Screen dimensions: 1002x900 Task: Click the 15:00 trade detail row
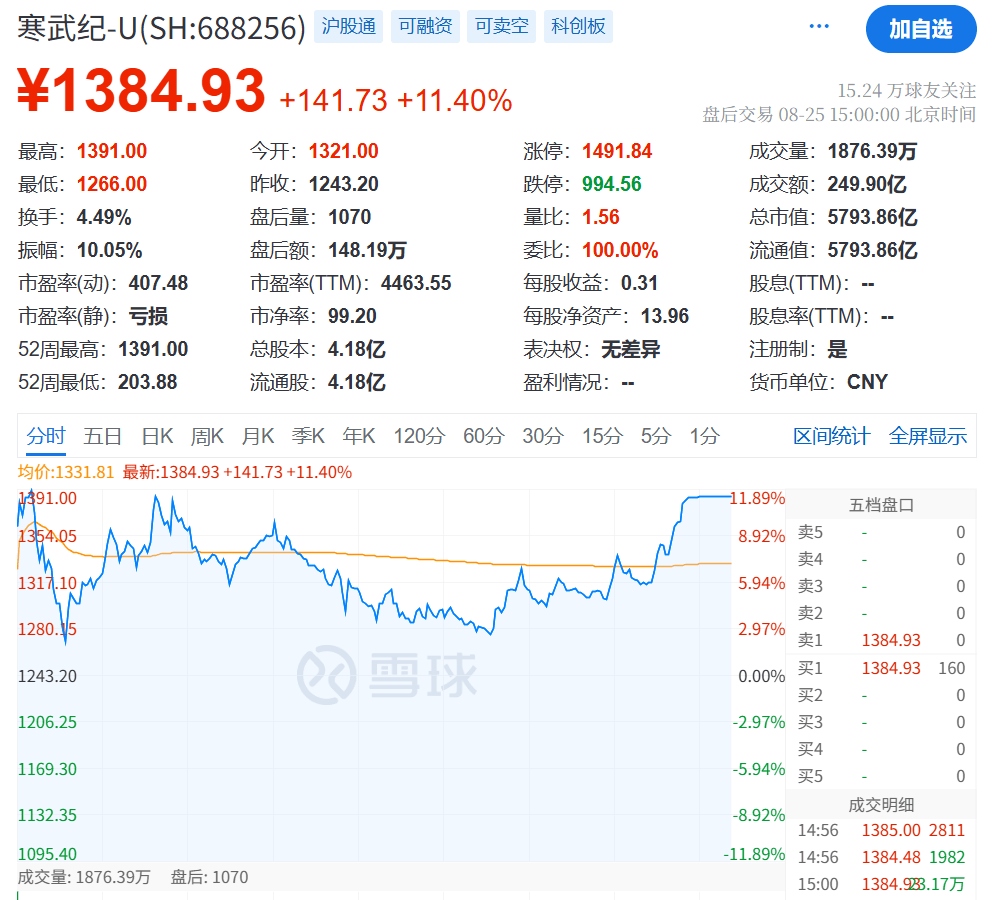[x=881, y=885]
